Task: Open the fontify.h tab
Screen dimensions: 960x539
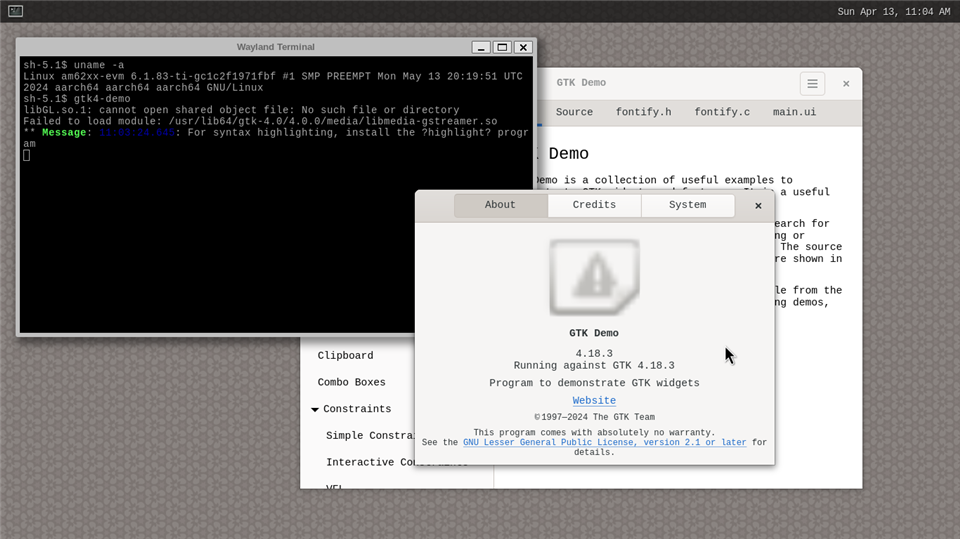Action: (643, 112)
